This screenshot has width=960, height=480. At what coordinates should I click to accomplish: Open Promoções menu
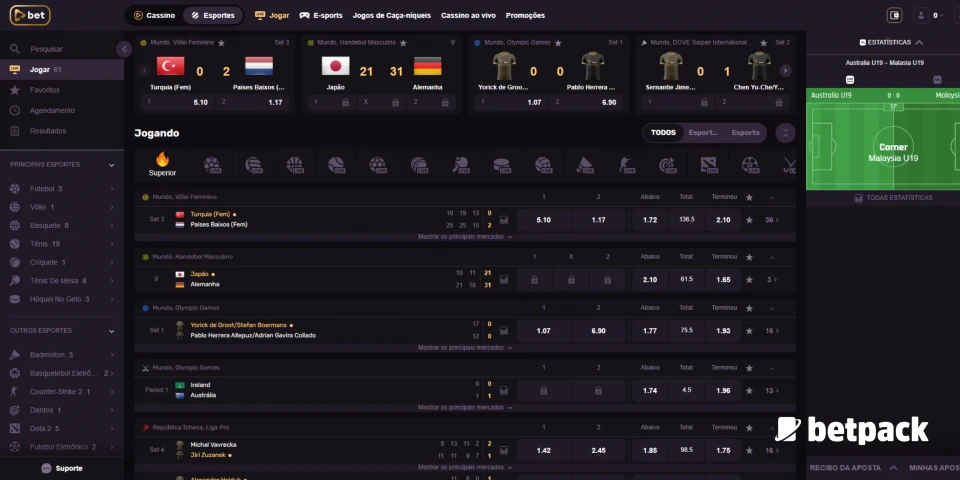[525, 15]
